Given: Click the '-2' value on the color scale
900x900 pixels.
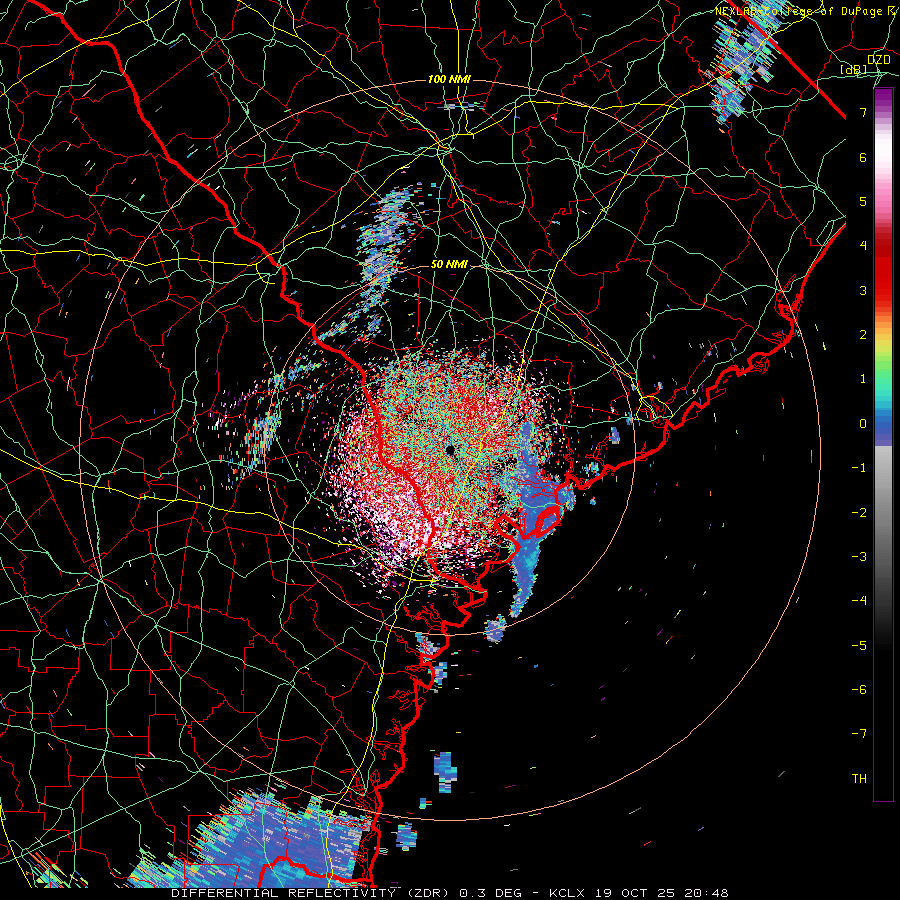Looking at the screenshot, I should (859, 513).
